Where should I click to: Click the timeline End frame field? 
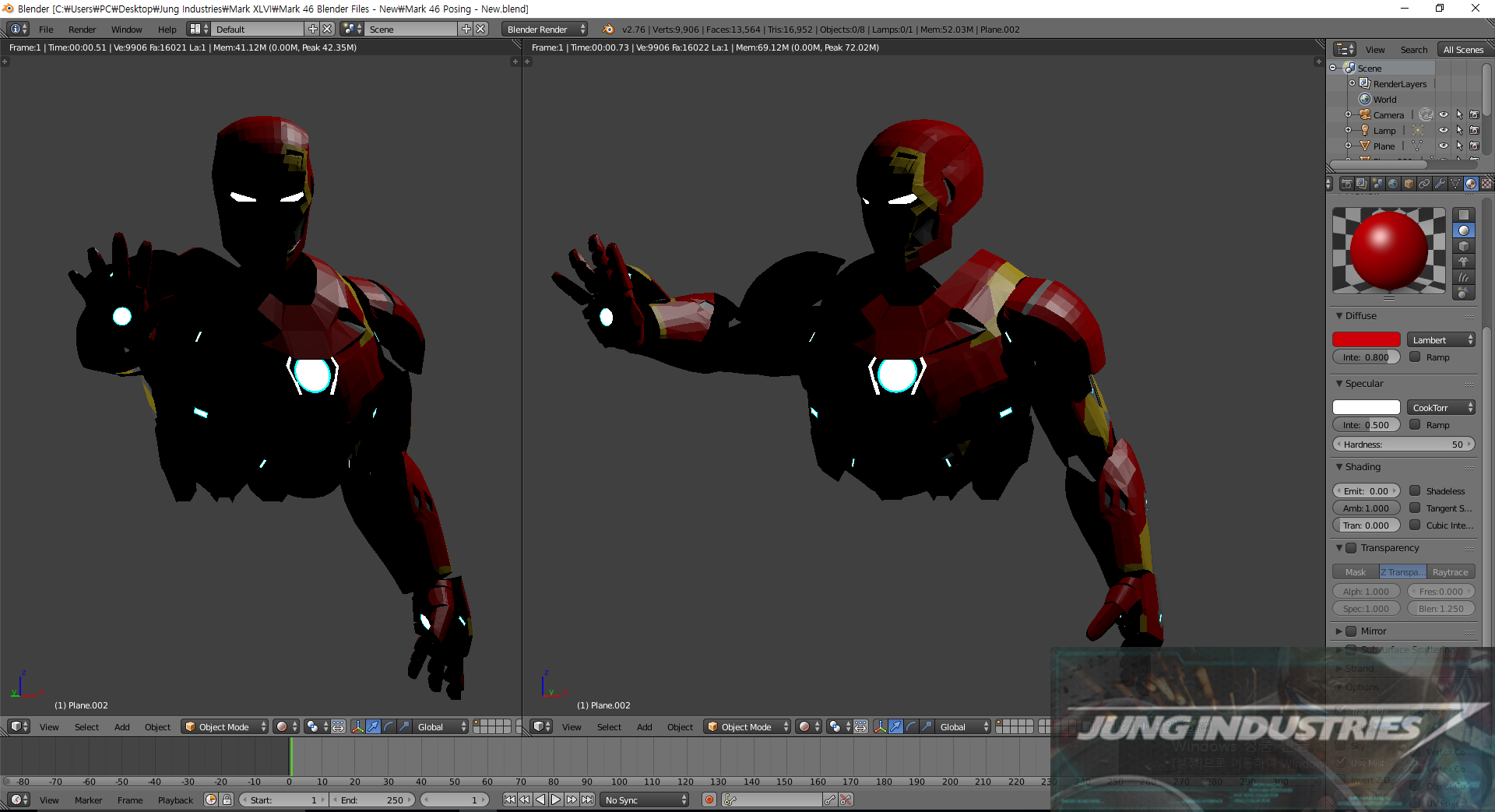(x=374, y=800)
